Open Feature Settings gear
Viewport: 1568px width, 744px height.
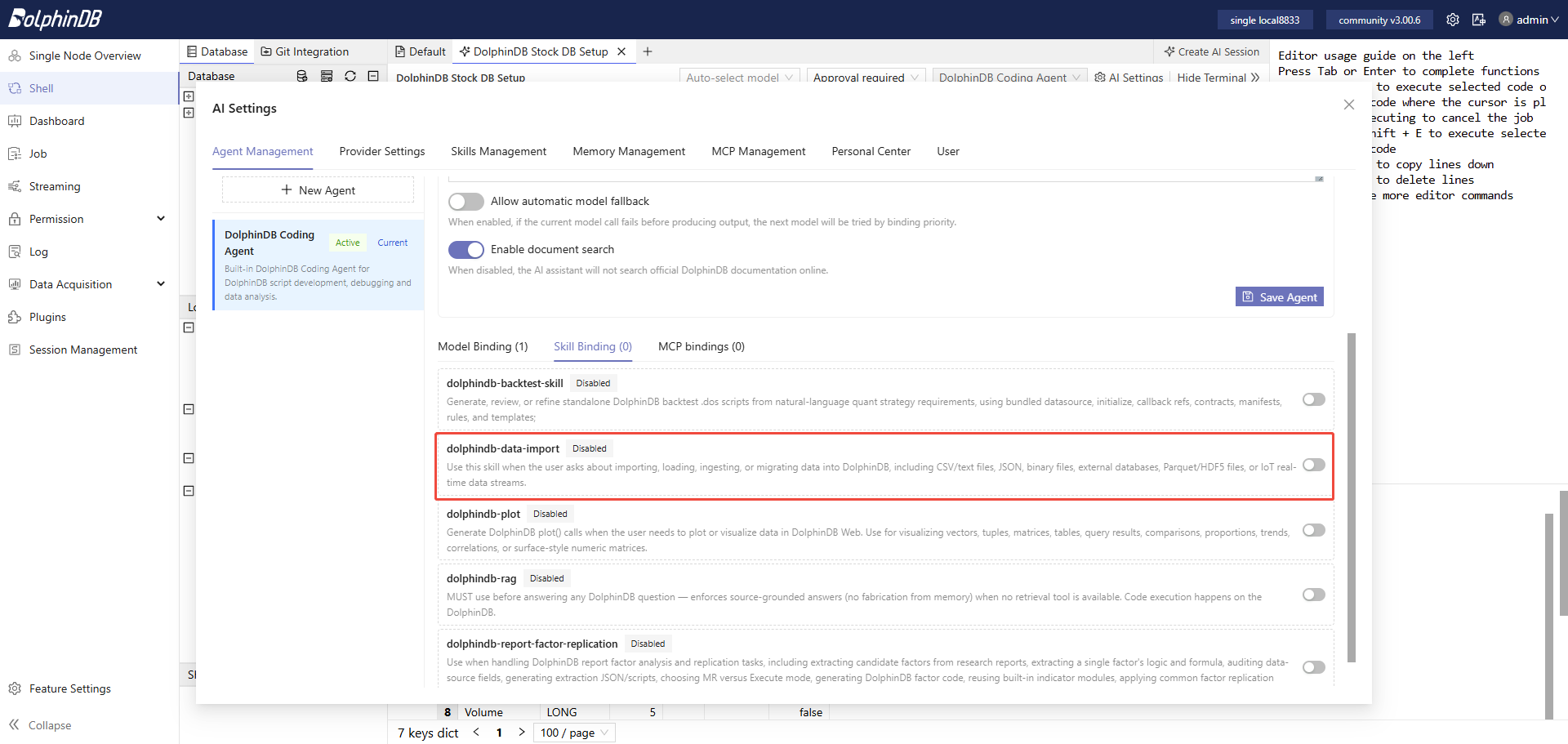point(15,688)
